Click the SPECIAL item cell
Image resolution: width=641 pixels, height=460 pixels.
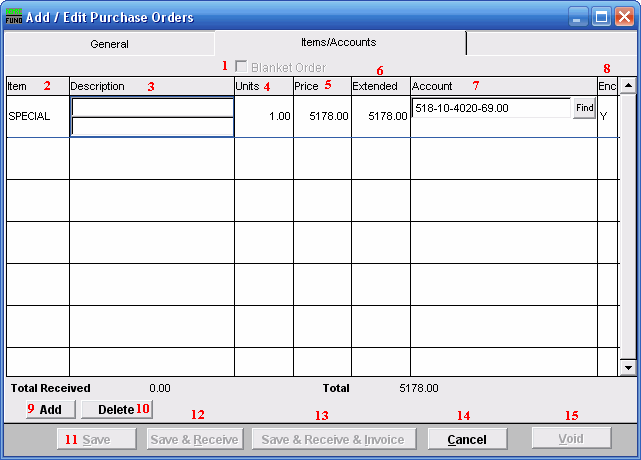[x=37, y=117]
